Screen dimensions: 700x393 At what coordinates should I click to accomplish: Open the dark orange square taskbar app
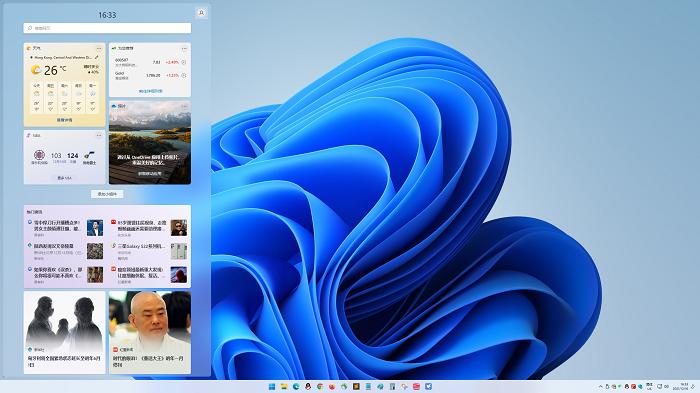pyautogui.click(x=356, y=386)
